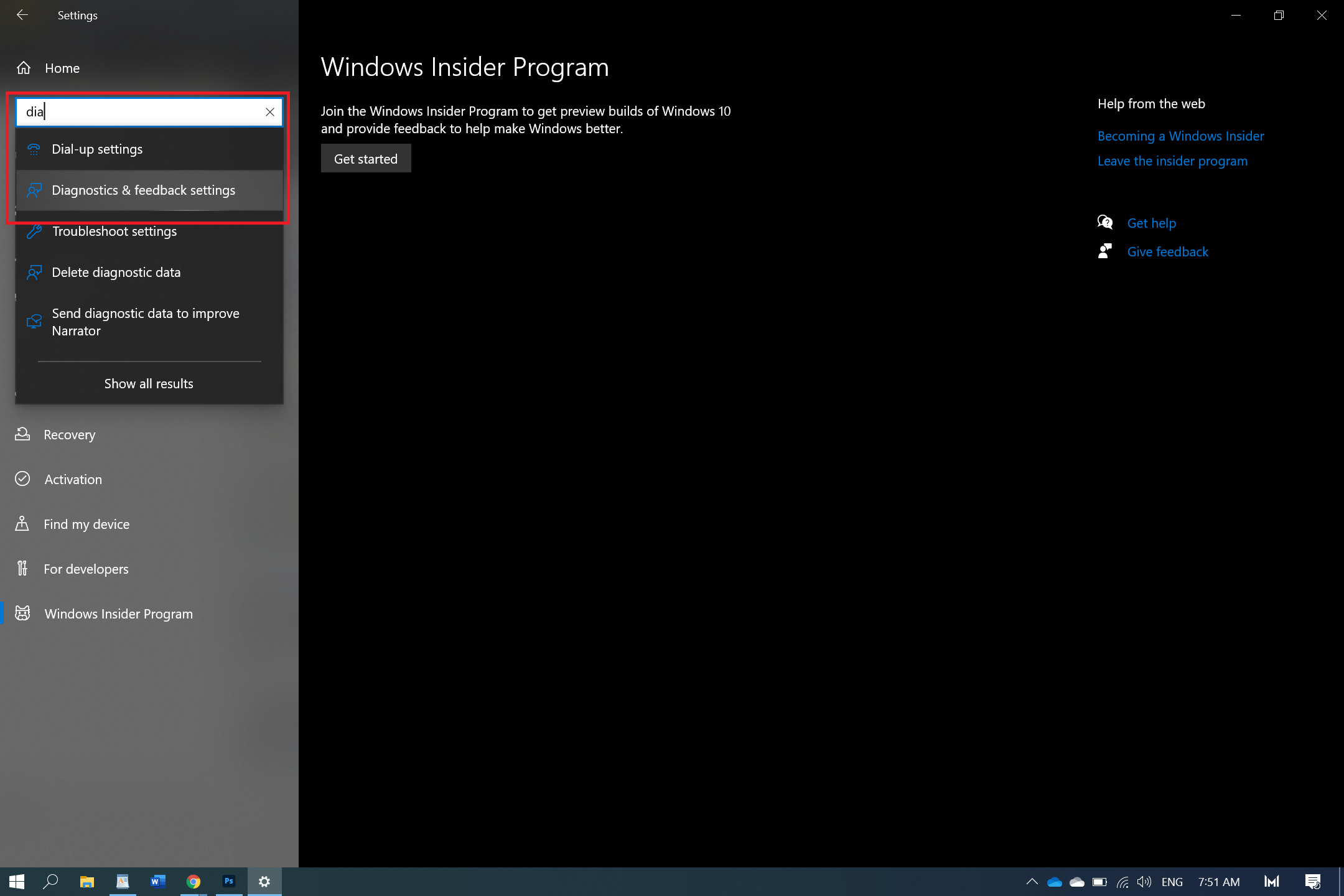The width and height of the screenshot is (1344, 896).
Task: Open Becoming a Windows Insider link
Action: (1180, 136)
